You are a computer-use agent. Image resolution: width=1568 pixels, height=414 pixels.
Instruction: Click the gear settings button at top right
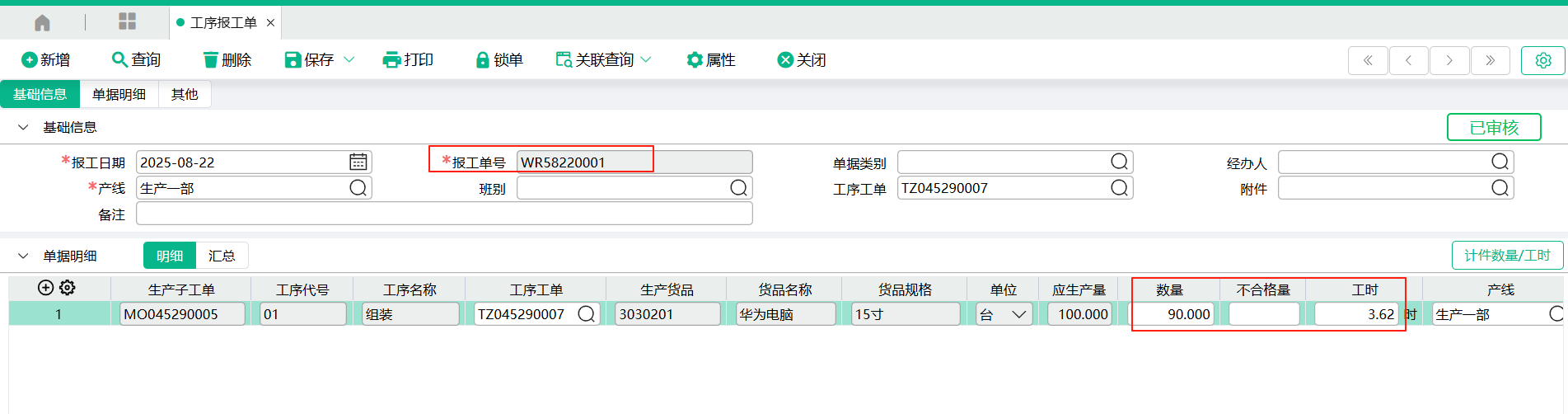click(1542, 60)
